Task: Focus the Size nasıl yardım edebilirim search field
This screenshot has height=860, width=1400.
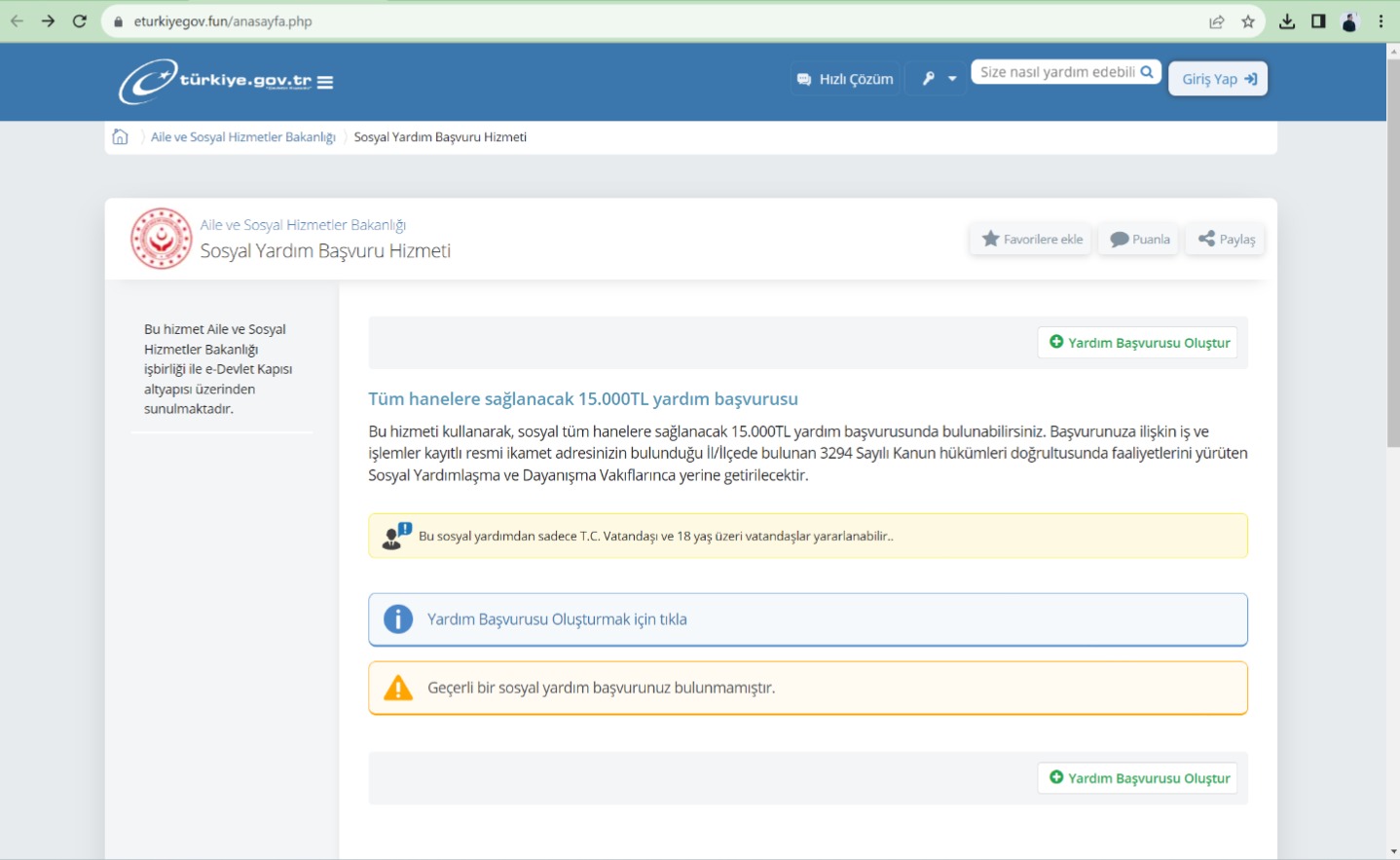Action: [x=1057, y=72]
